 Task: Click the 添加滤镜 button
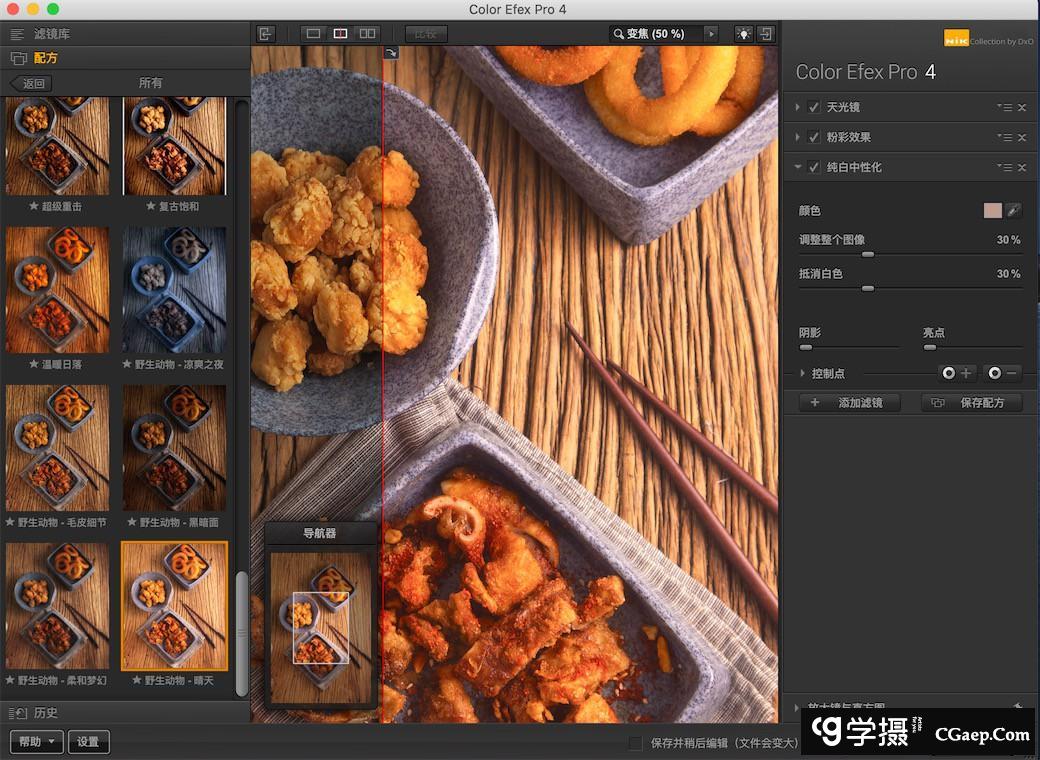pyautogui.click(x=850, y=403)
